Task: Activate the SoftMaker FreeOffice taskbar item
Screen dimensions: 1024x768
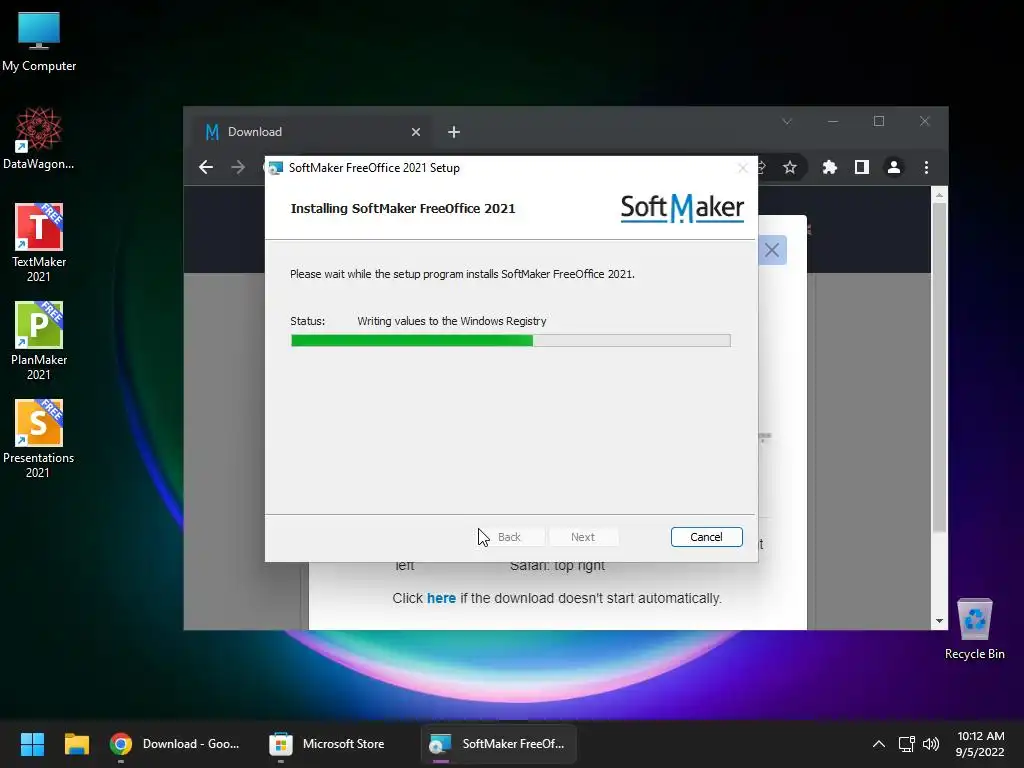Action: click(498, 744)
